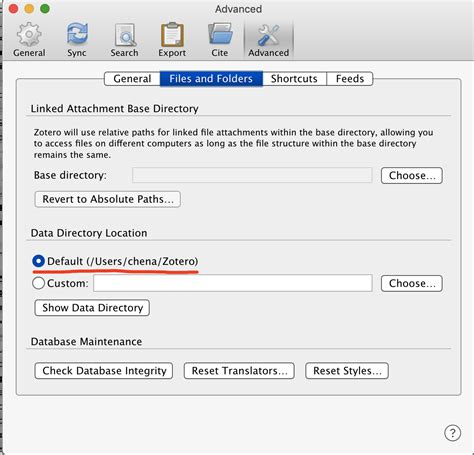The width and height of the screenshot is (474, 455).
Task: Switch to the Shortcuts tab
Action: coord(294,79)
